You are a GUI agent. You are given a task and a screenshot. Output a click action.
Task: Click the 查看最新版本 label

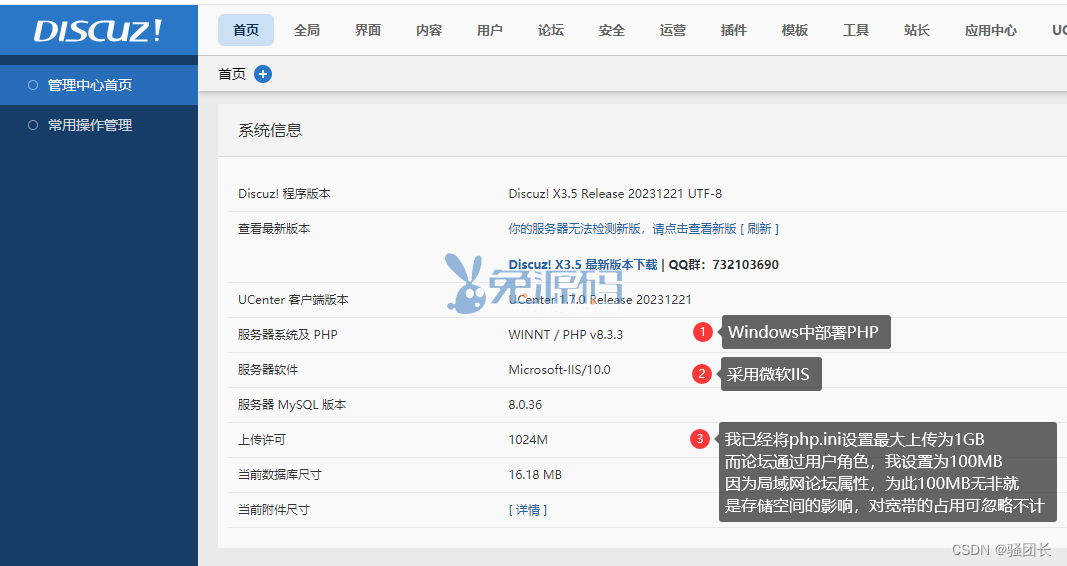pyautogui.click(x=274, y=229)
